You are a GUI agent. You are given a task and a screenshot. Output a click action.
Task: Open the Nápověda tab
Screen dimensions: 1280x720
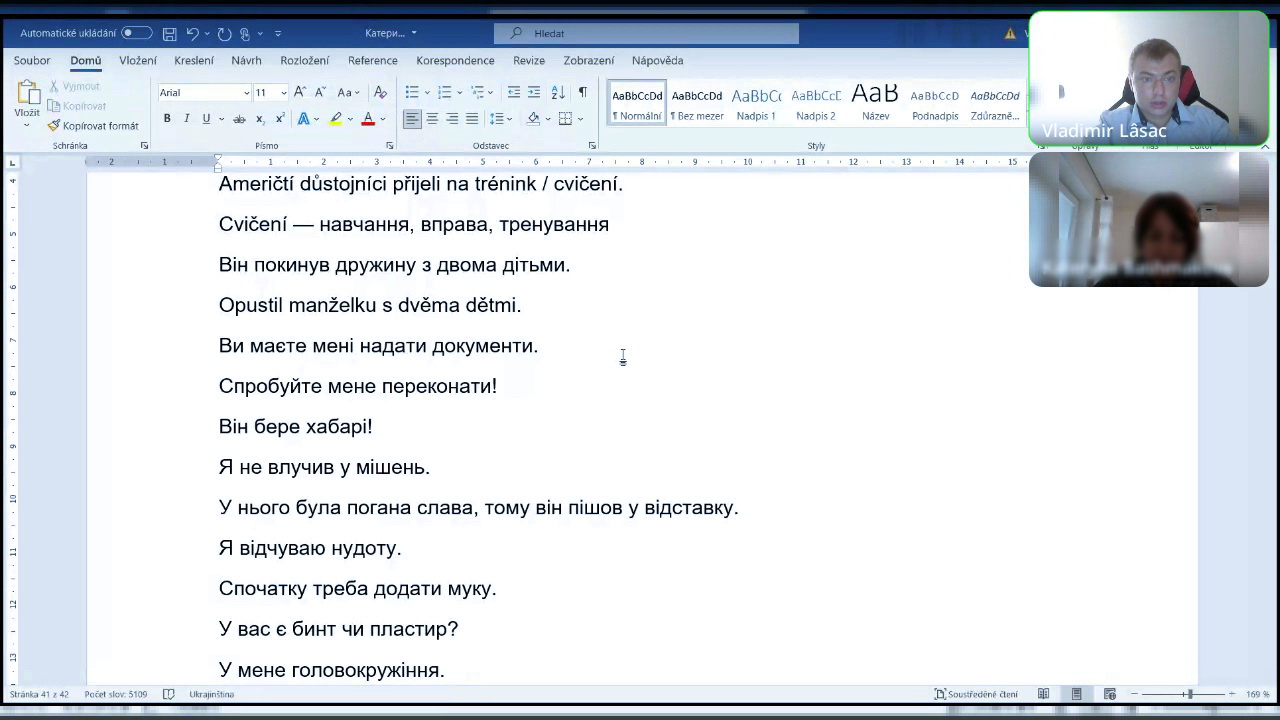[657, 60]
